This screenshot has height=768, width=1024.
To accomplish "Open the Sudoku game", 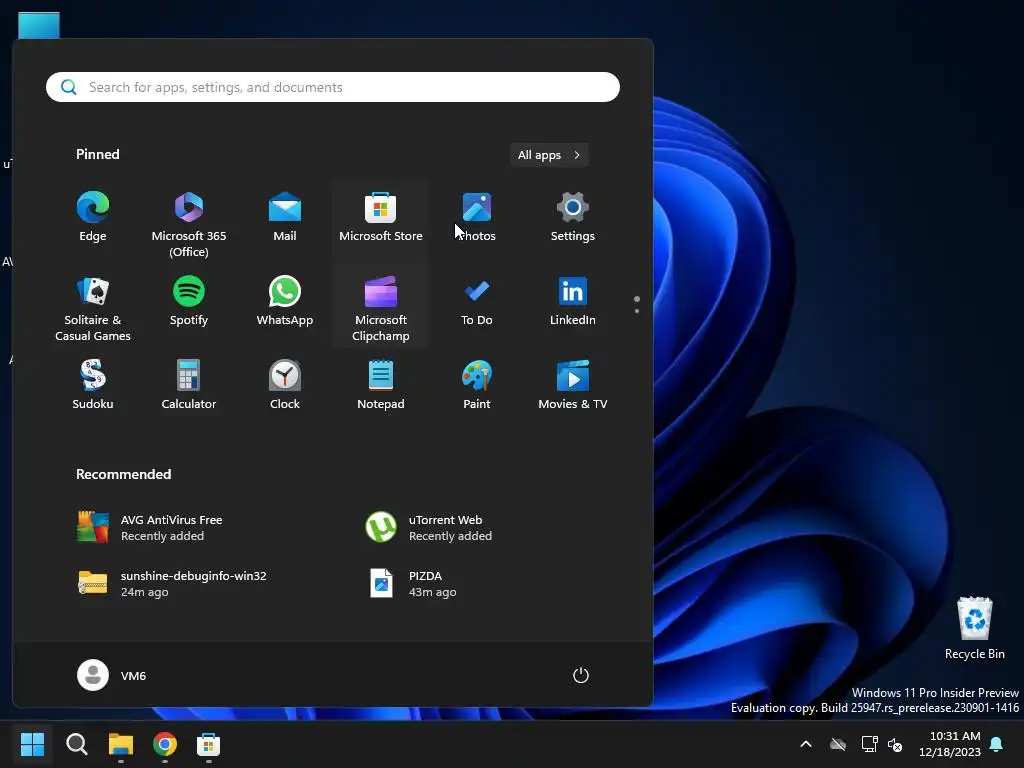I will tap(93, 386).
